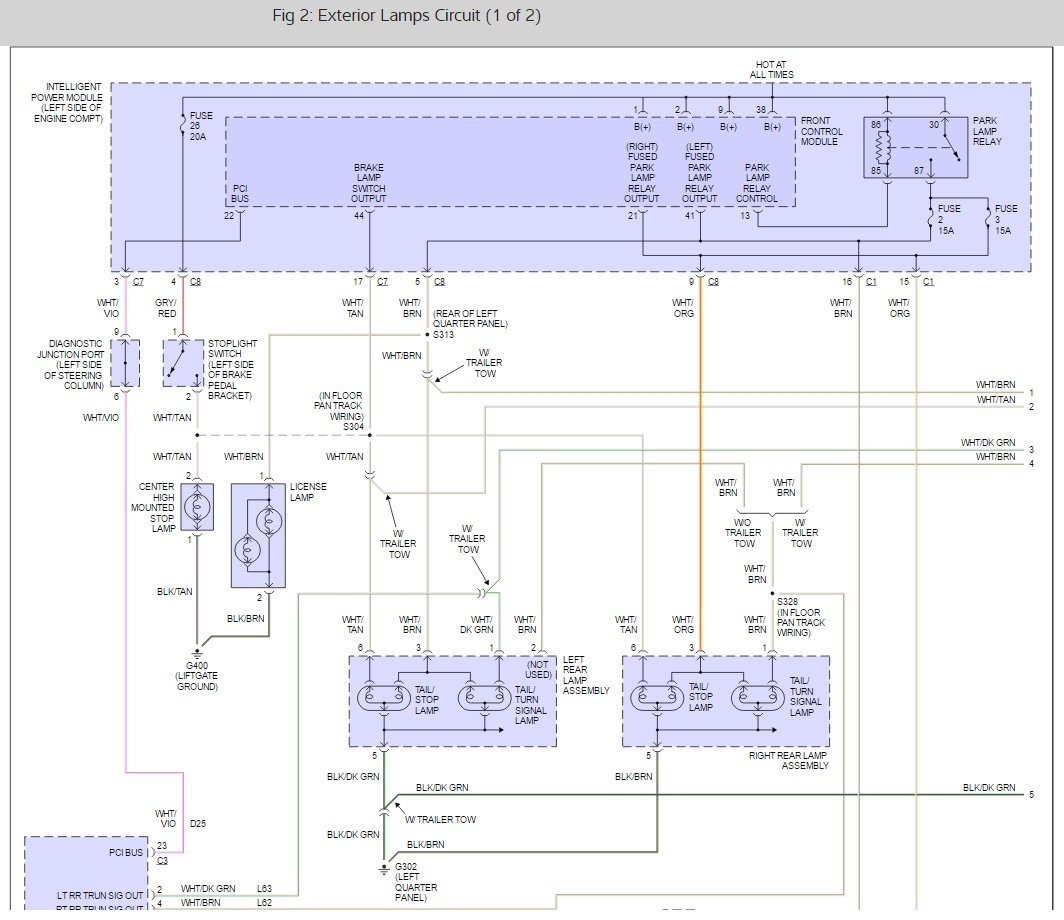
Task: Click the Fuse 3 15A symbol
Action: coord(988,218)
